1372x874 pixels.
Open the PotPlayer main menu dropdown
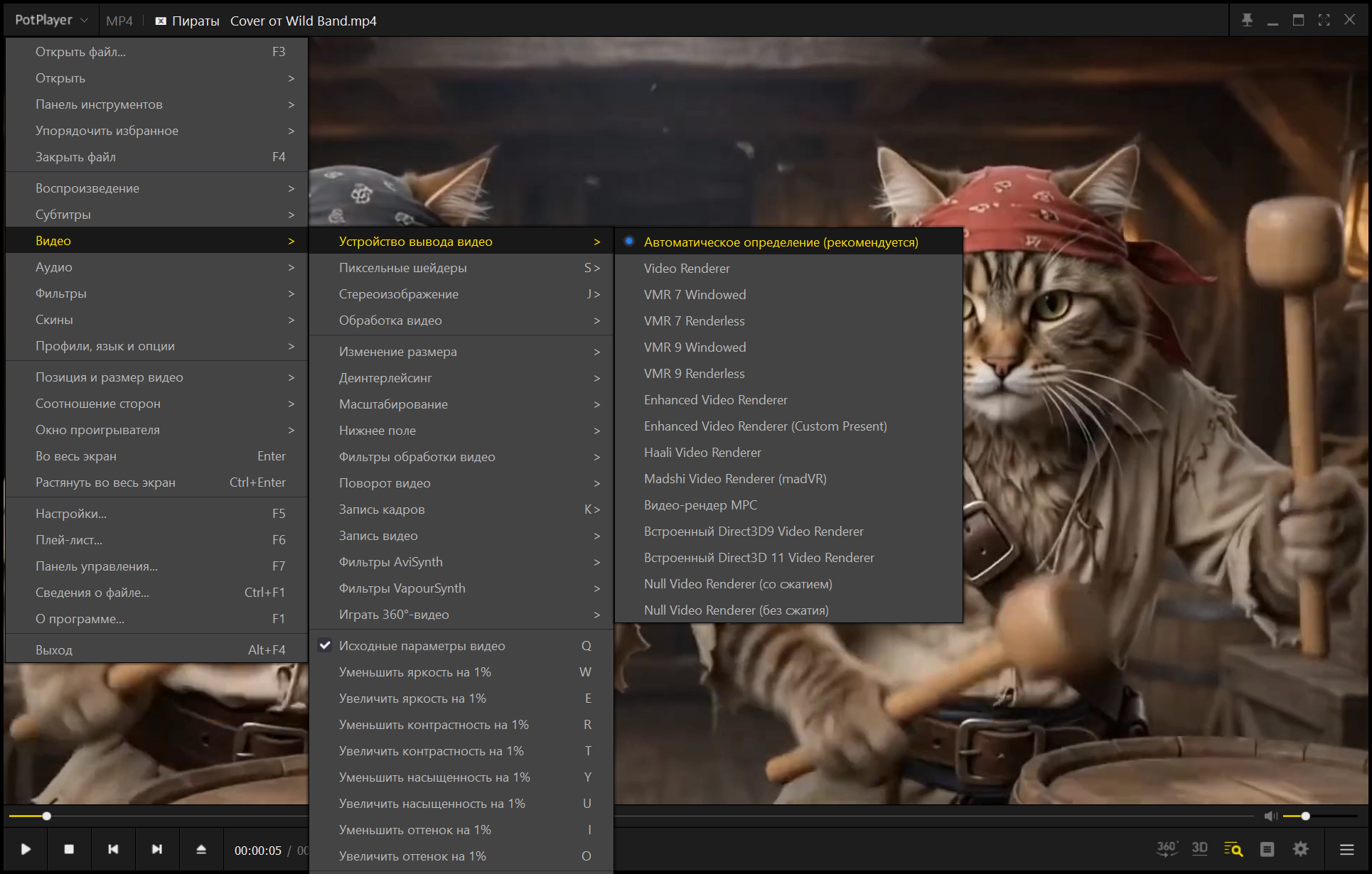[x=51, y=20]
